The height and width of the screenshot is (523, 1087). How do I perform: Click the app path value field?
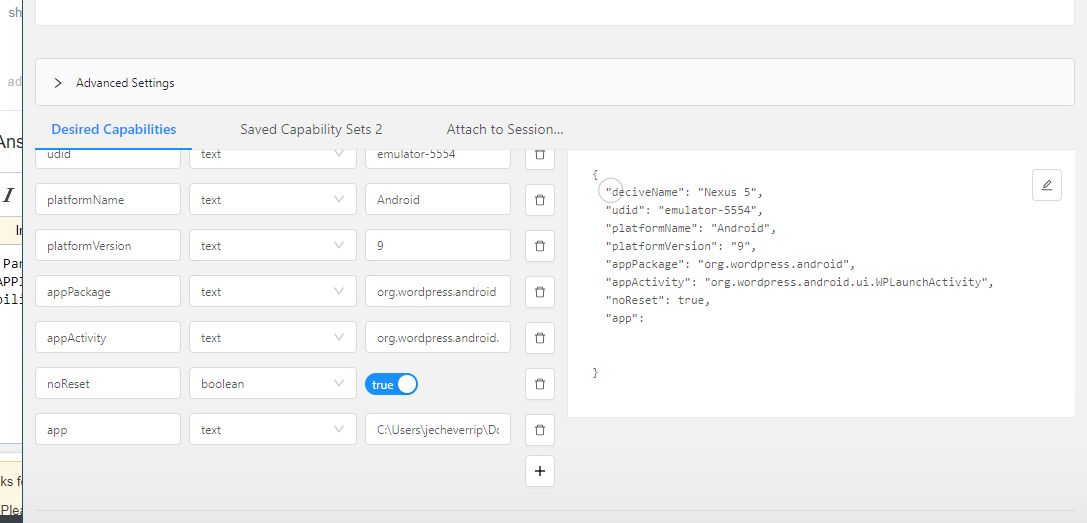pos(437,430)
